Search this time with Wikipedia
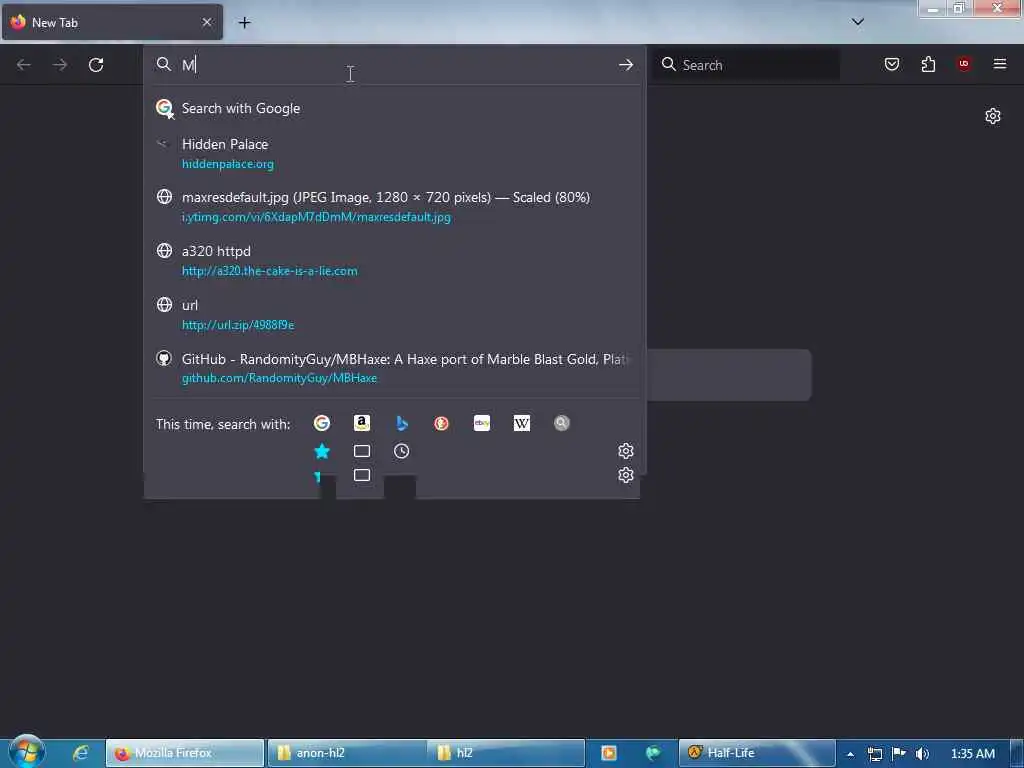 coord(522,423)
